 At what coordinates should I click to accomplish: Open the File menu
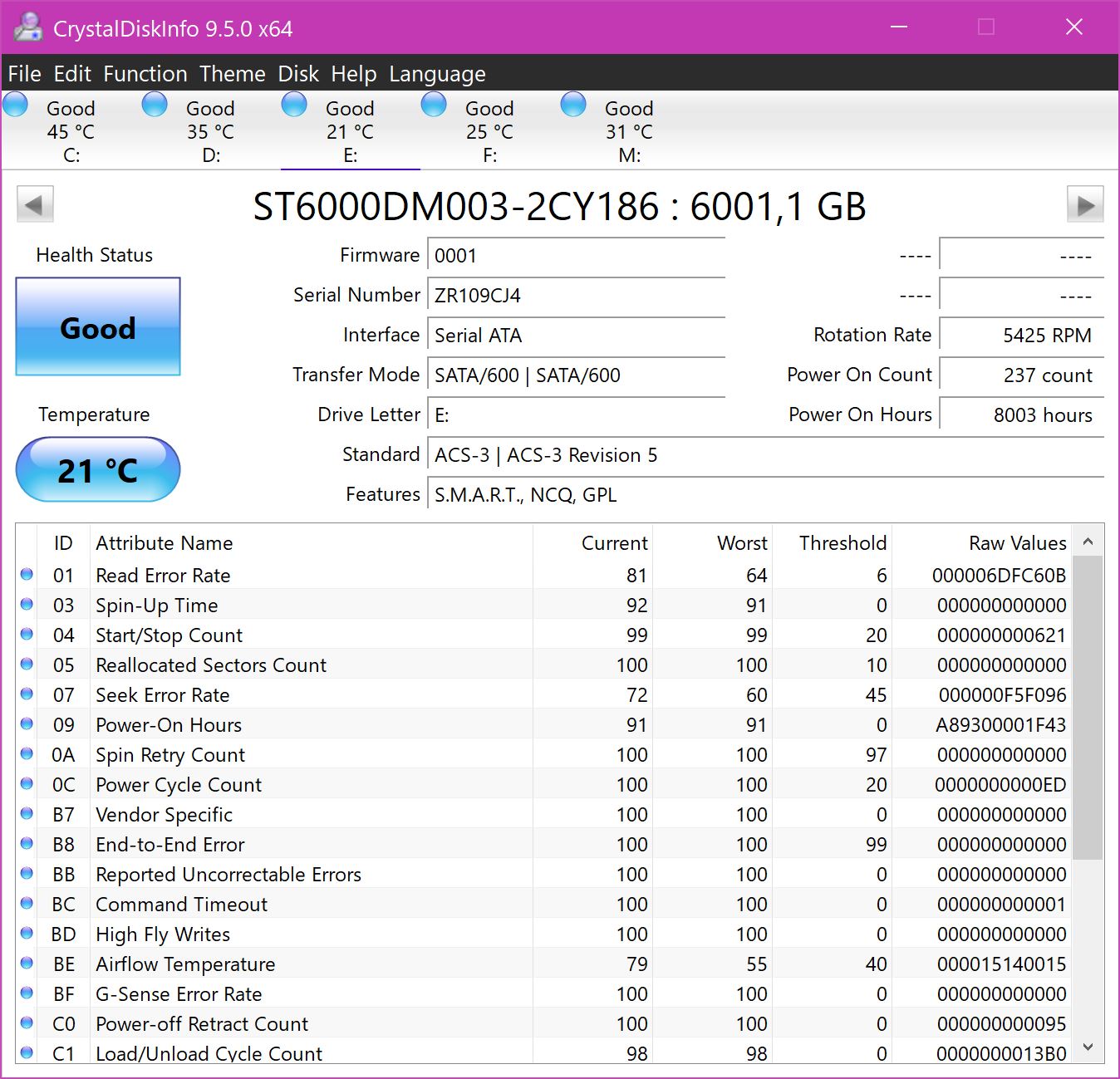pos(24,74)
